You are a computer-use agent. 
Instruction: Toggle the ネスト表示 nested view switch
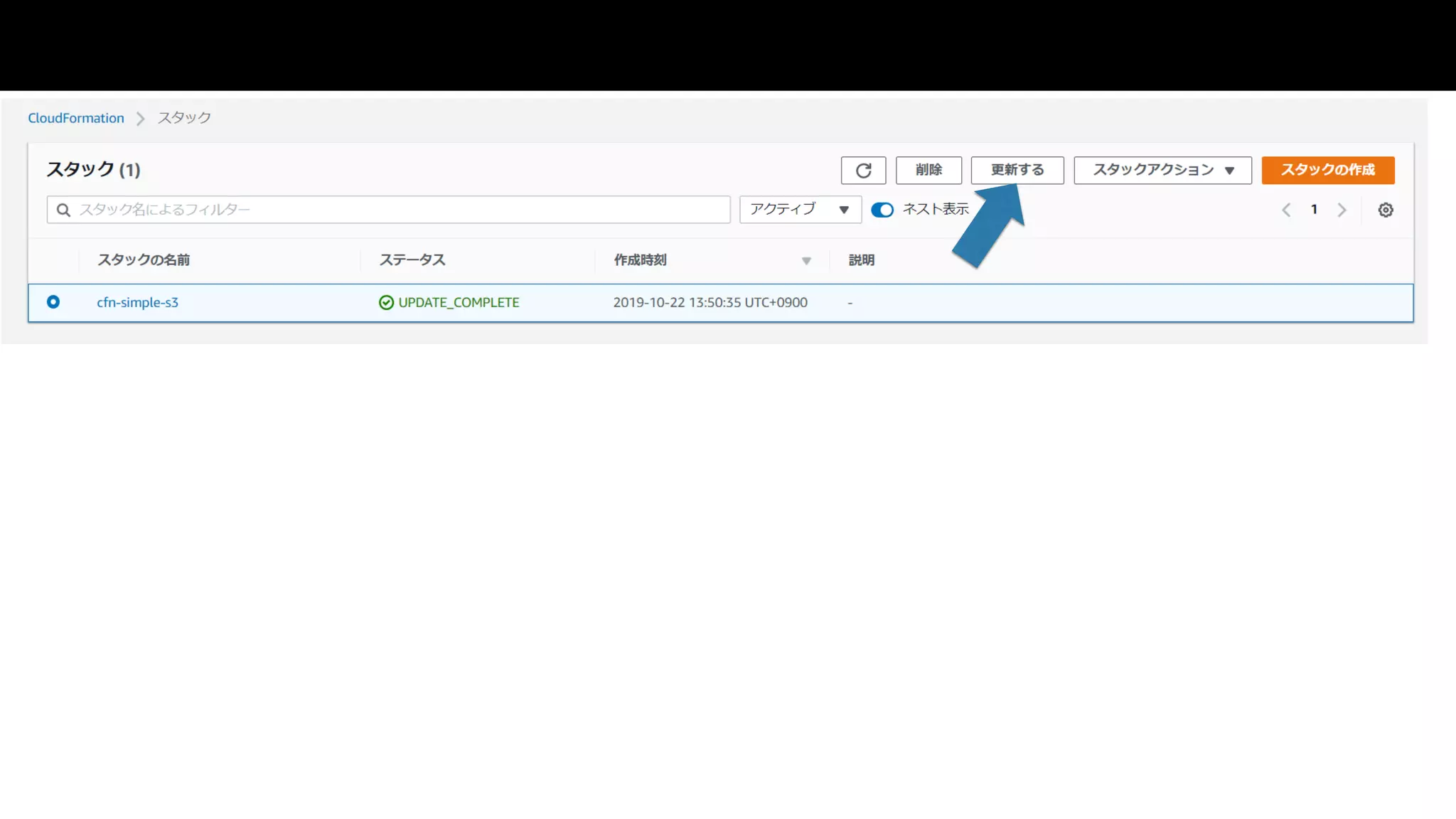[x=882, y=210]
